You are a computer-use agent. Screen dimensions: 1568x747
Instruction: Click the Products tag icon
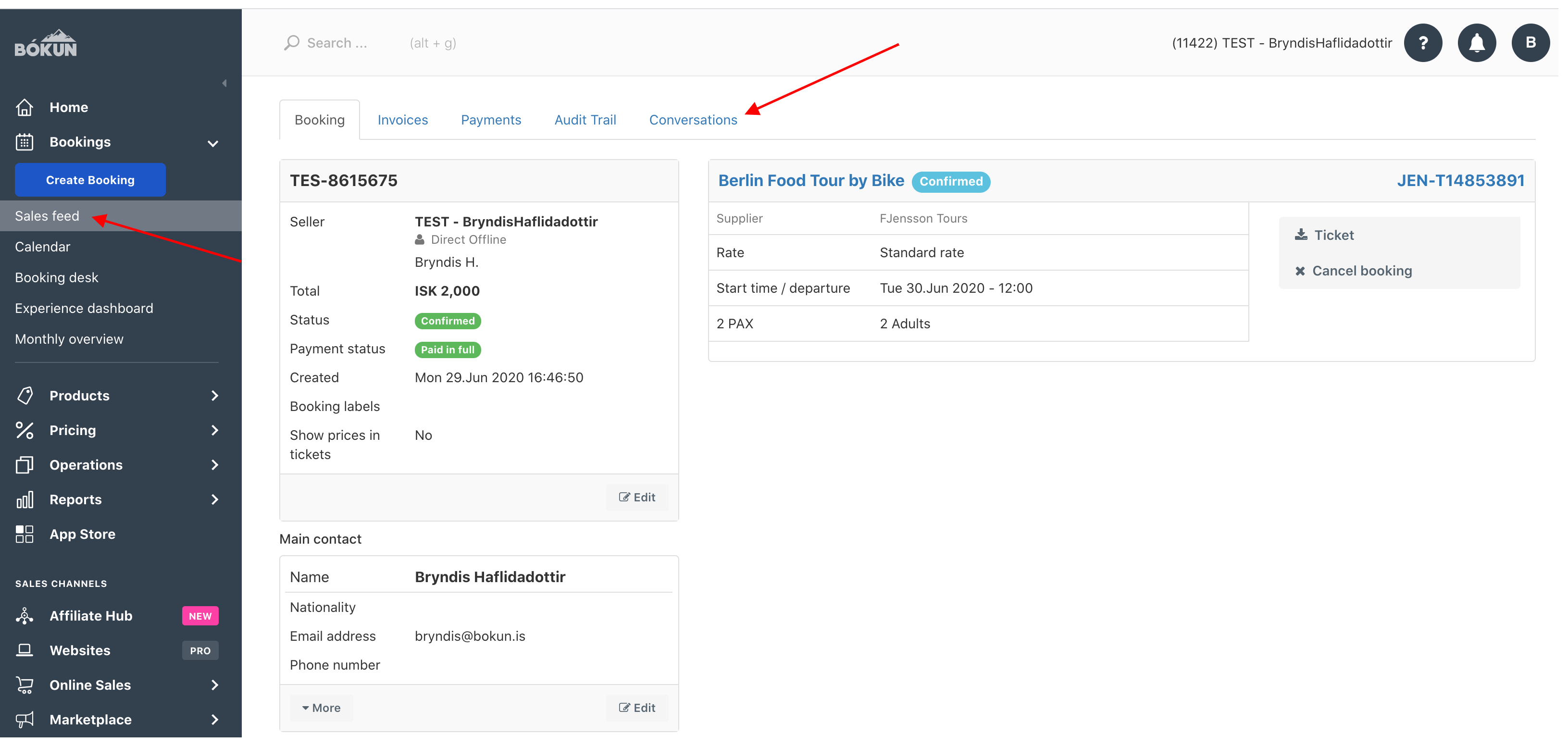click(x=25, y=396)
